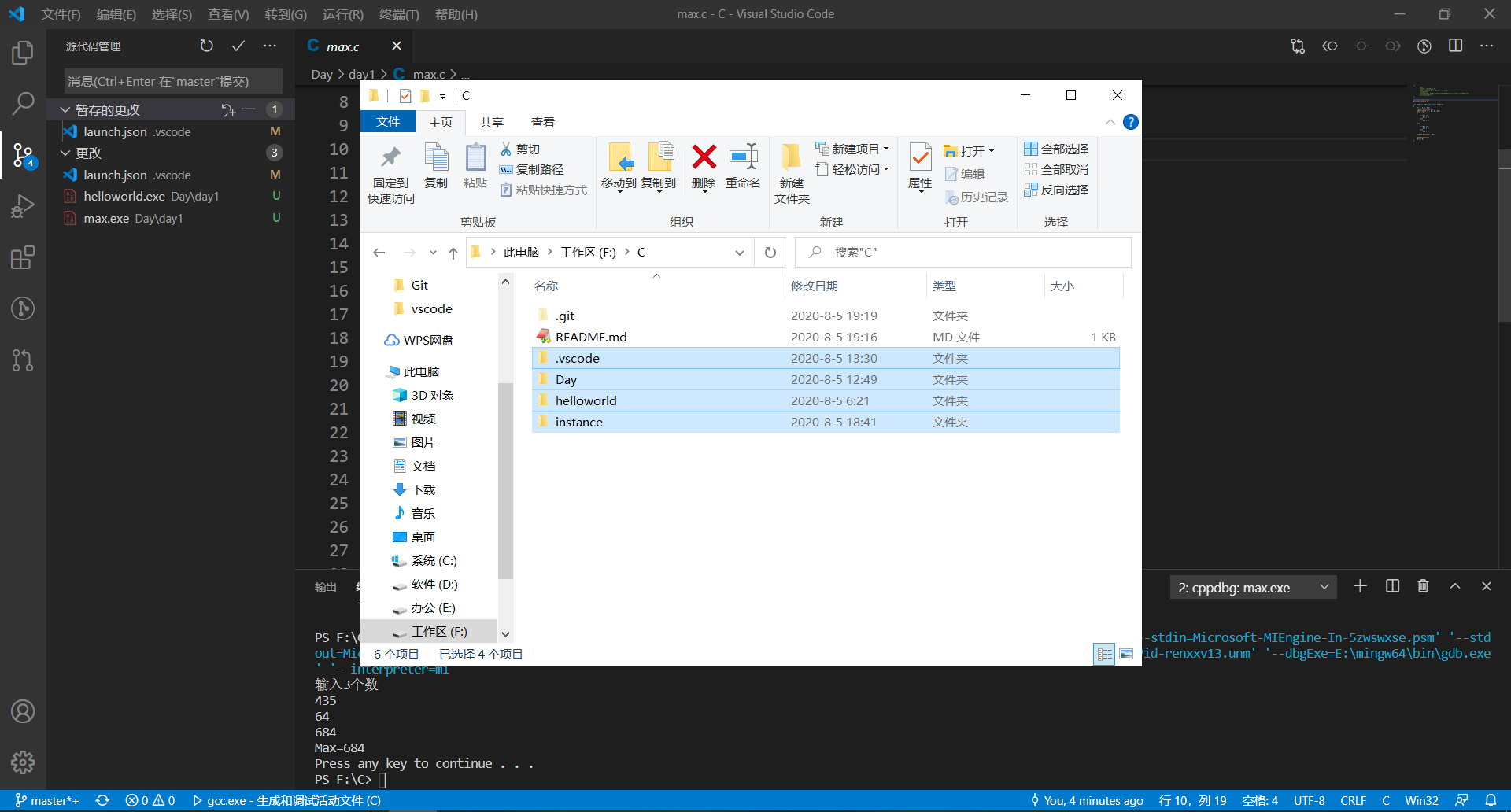Select the README.md file row
Viewport: 1511px width, 812px height.
click(826, 337)
